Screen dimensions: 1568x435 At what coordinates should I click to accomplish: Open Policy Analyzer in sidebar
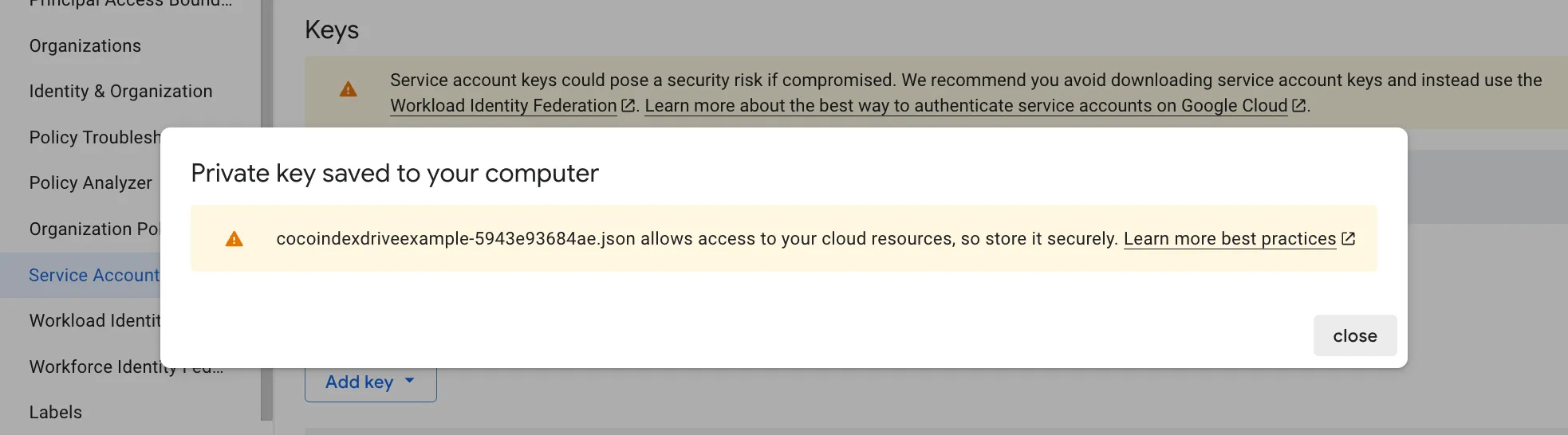90,183
